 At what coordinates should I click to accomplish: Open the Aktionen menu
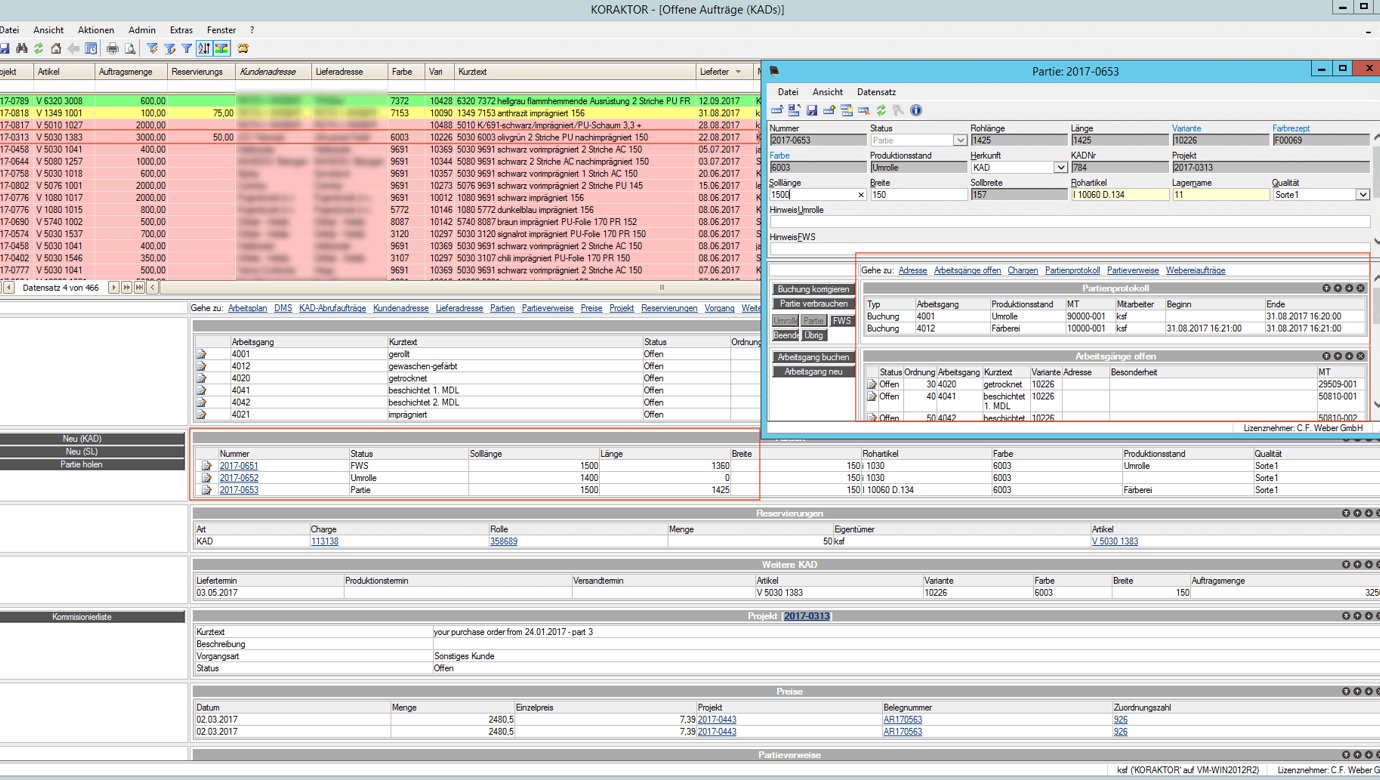tap(95, 31)
